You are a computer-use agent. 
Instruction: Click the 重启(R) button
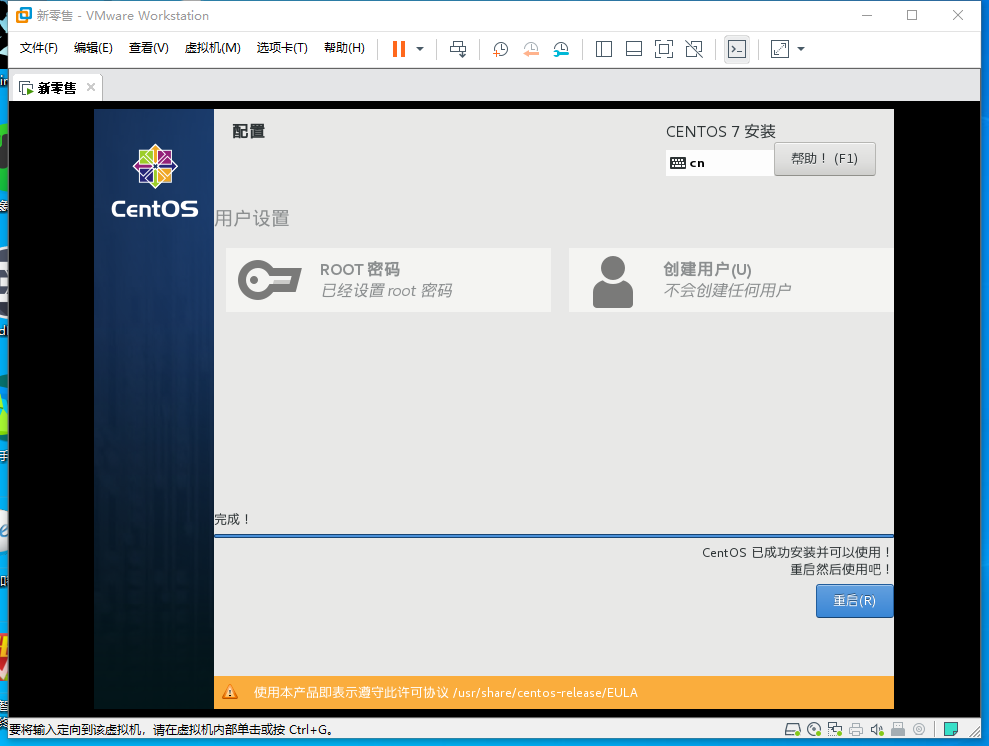click(854, 601)
